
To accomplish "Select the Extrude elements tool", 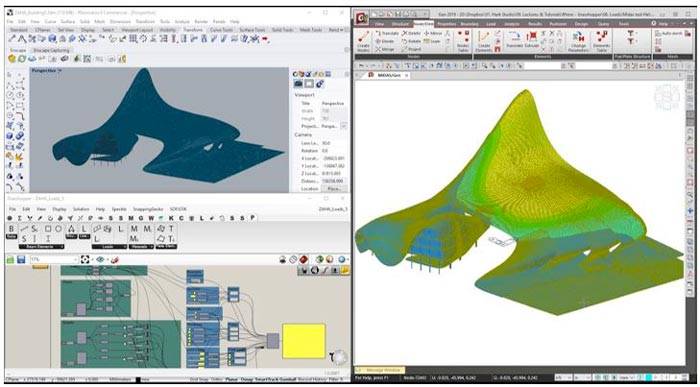I will (532, 39).
